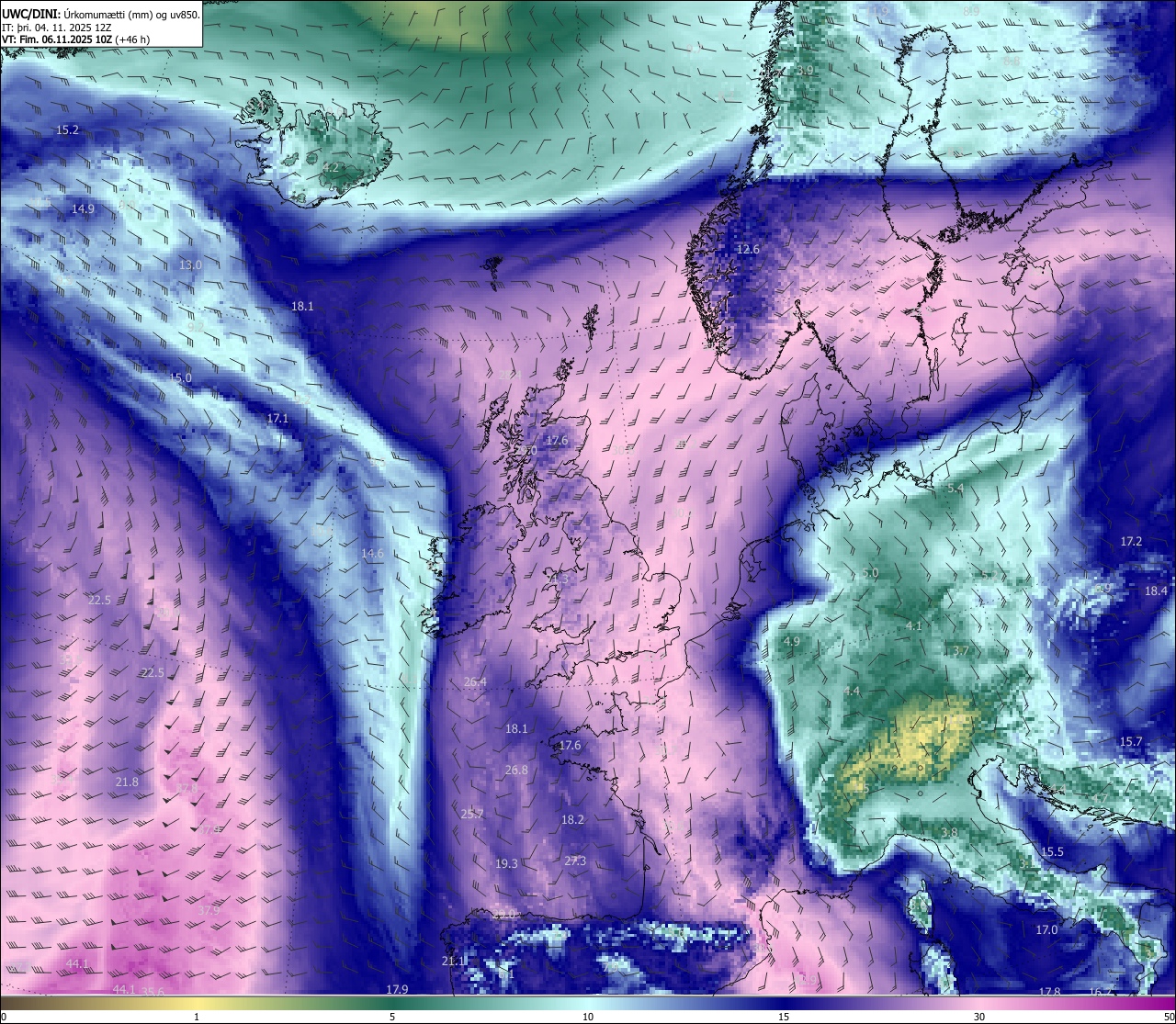Click the 19.3 value label
This screenshot has width=1176, height=1024.
506,863
